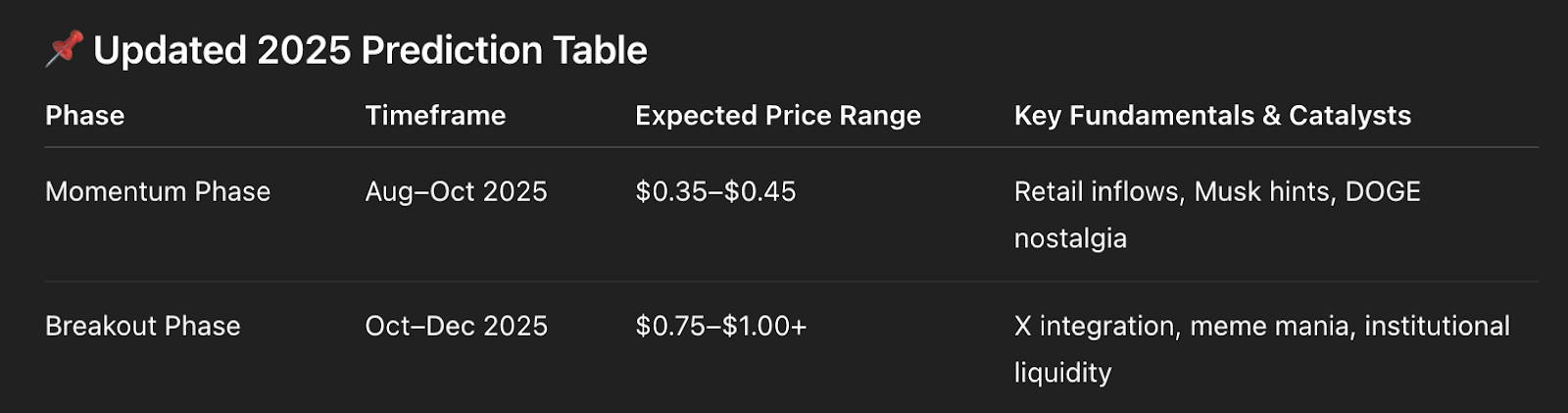The image size is (1568, 413).
Task: Select the Momentum Phase cell
Action: [x=158, y=191]
